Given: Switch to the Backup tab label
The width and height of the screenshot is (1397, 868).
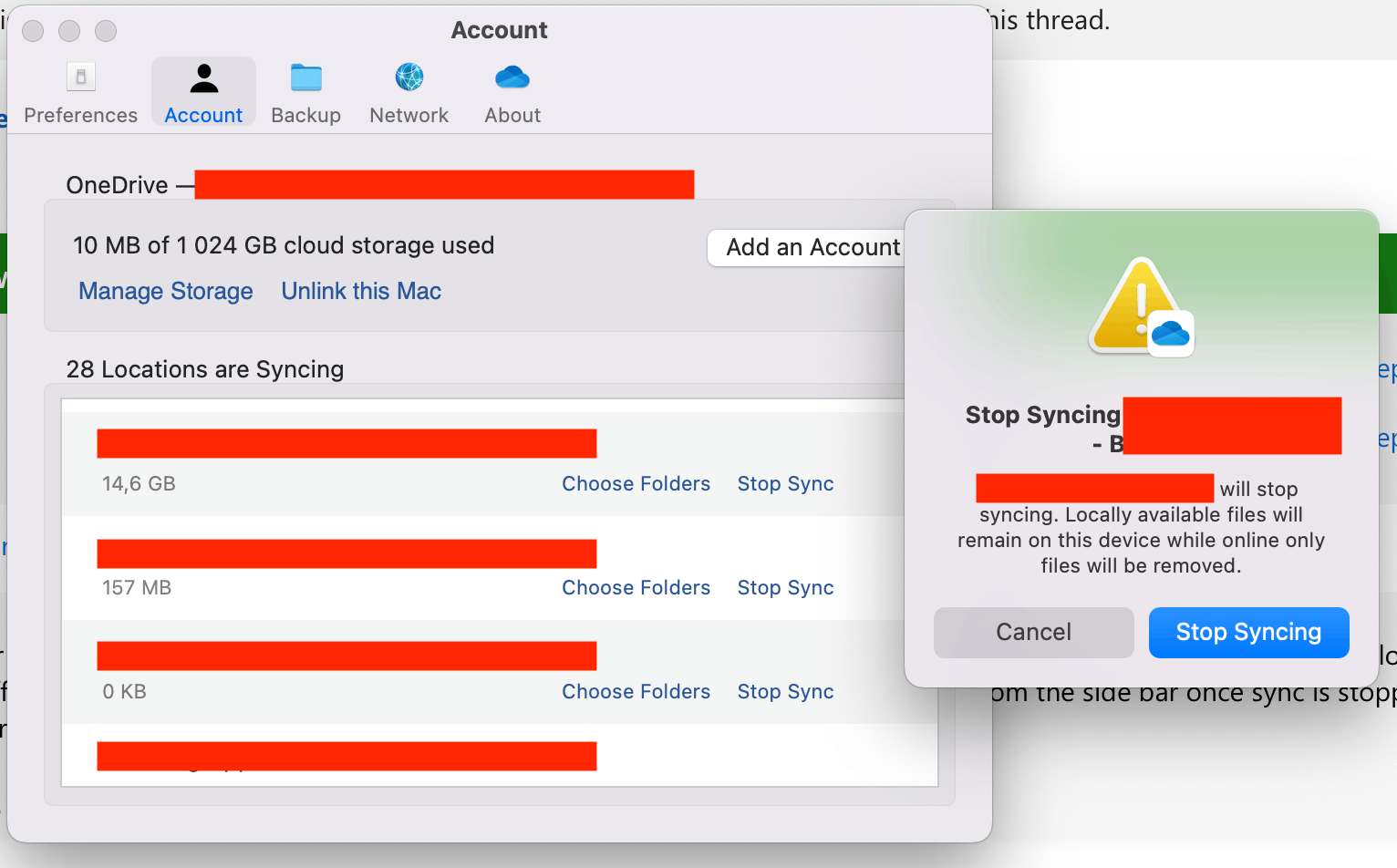Looking at the screenshot, I should click(306, 116).
